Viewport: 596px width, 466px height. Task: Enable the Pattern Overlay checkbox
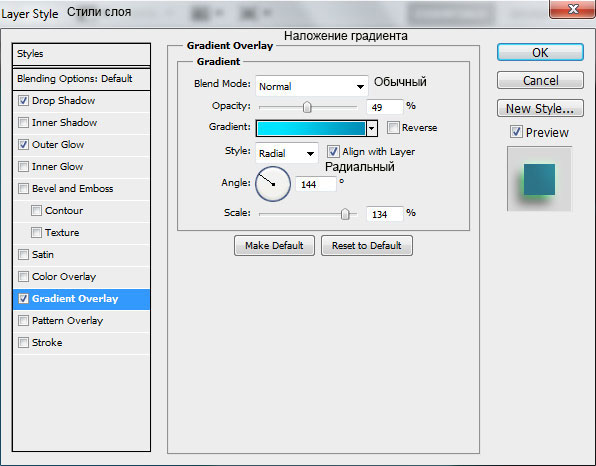pos(23,321)
